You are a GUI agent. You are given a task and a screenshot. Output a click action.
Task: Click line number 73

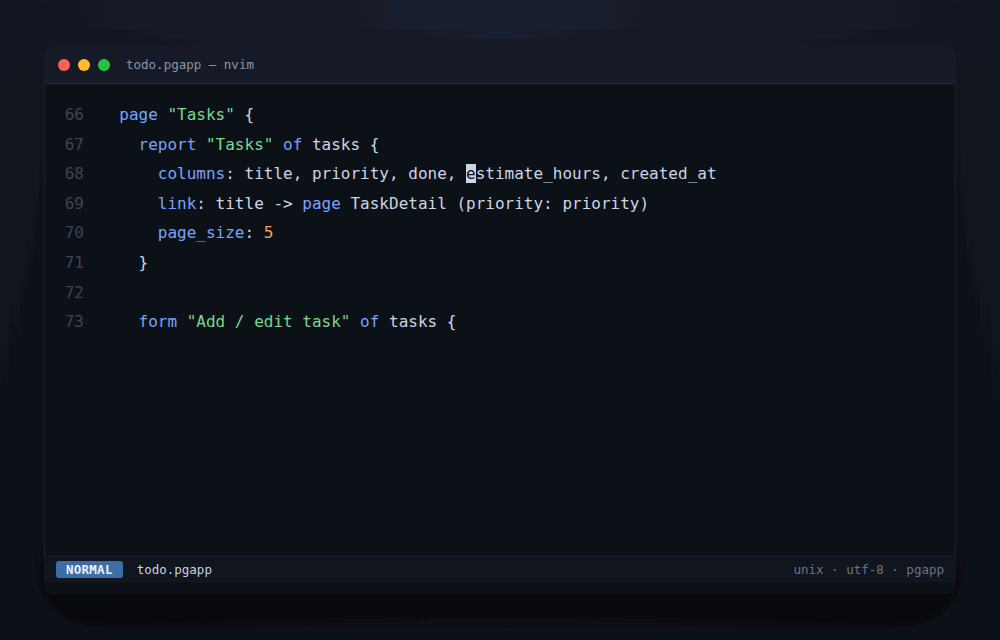(74, 321)
